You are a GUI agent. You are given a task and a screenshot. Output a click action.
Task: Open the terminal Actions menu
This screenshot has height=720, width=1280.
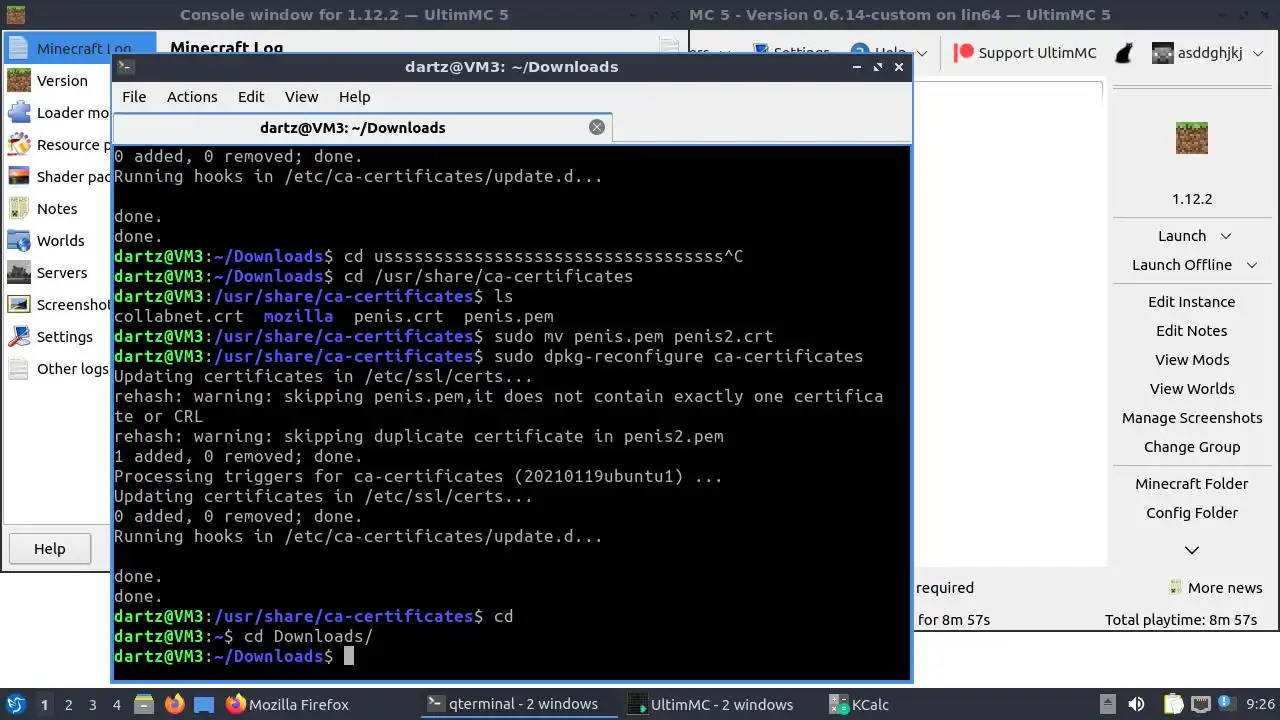[x=192, y=97]
